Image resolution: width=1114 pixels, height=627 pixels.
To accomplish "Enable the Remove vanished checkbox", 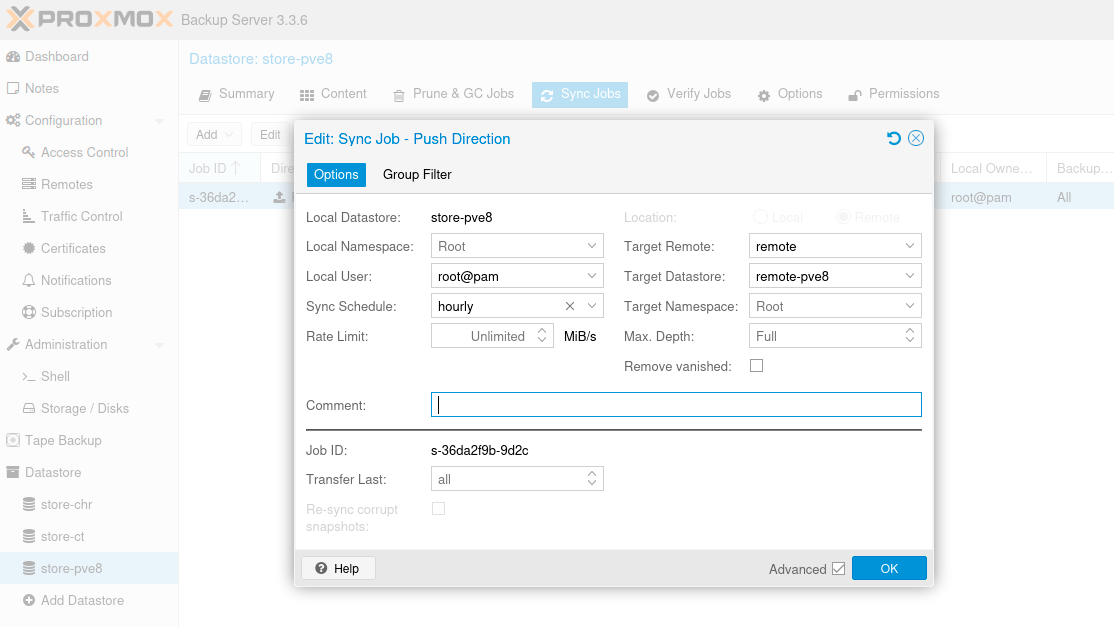I will (x=756, y=366).
